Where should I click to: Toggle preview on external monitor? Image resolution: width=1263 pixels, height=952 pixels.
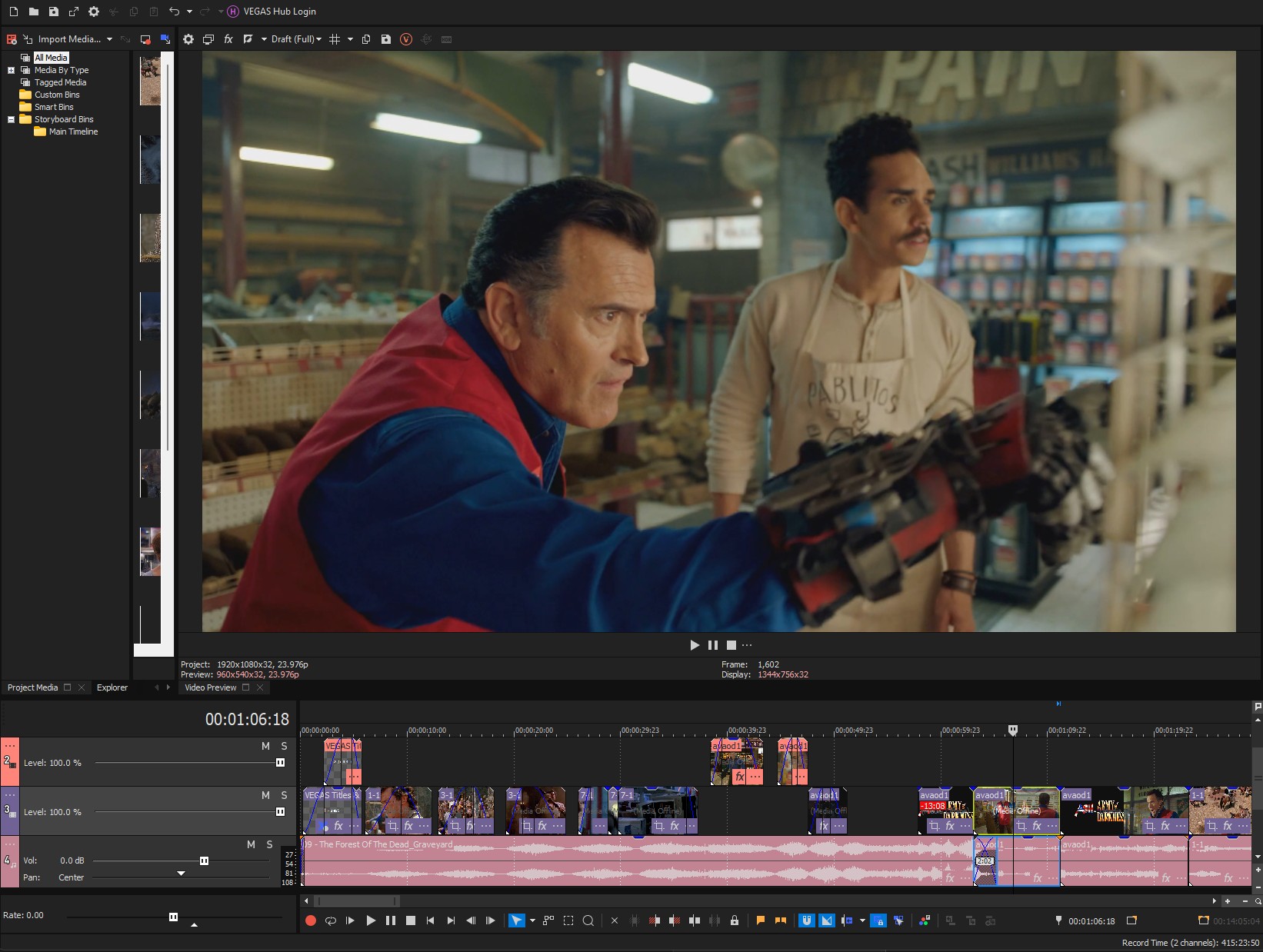pos(208,39)
